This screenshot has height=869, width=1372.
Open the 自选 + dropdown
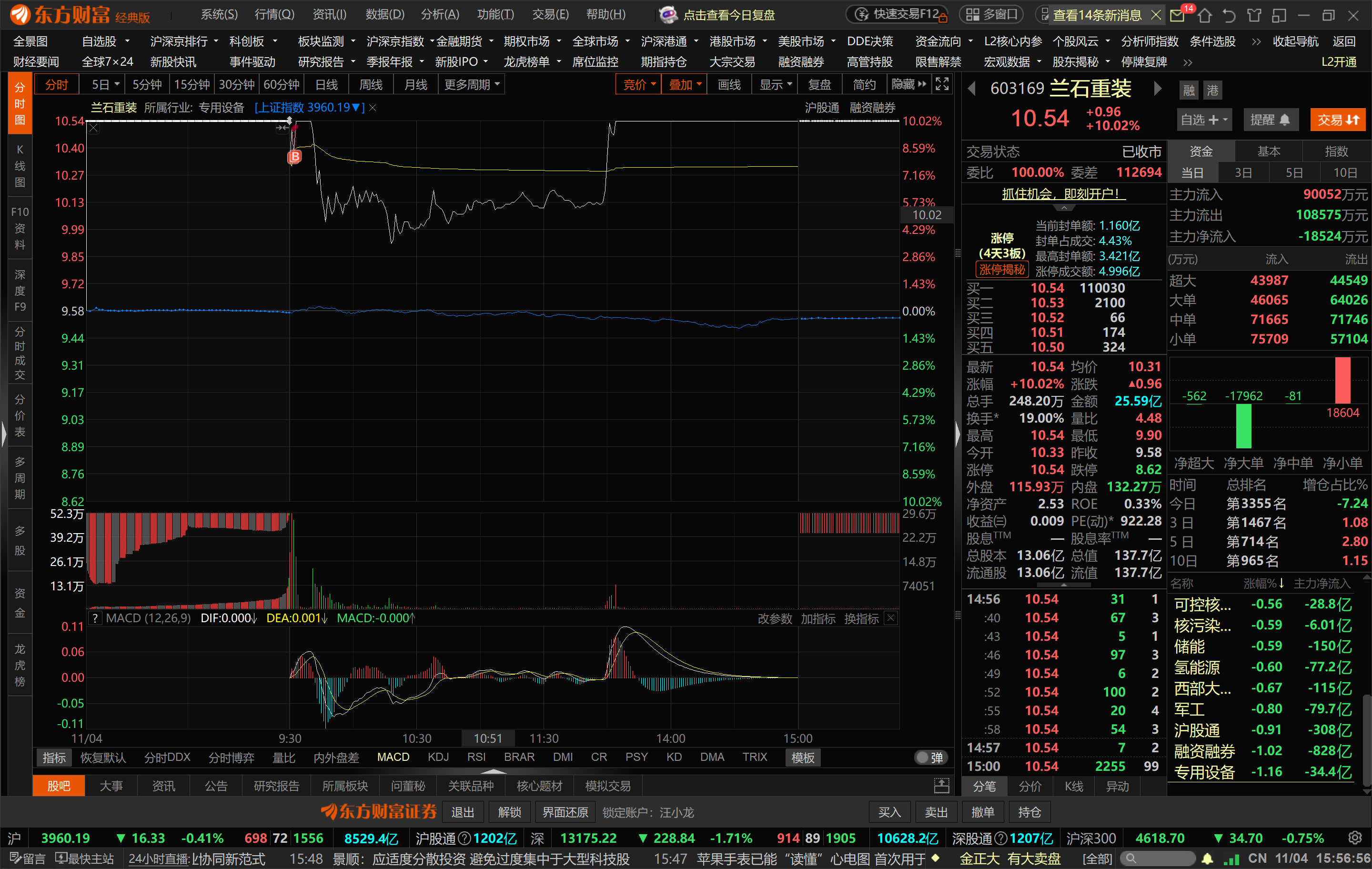click(x=1204, y=120)
